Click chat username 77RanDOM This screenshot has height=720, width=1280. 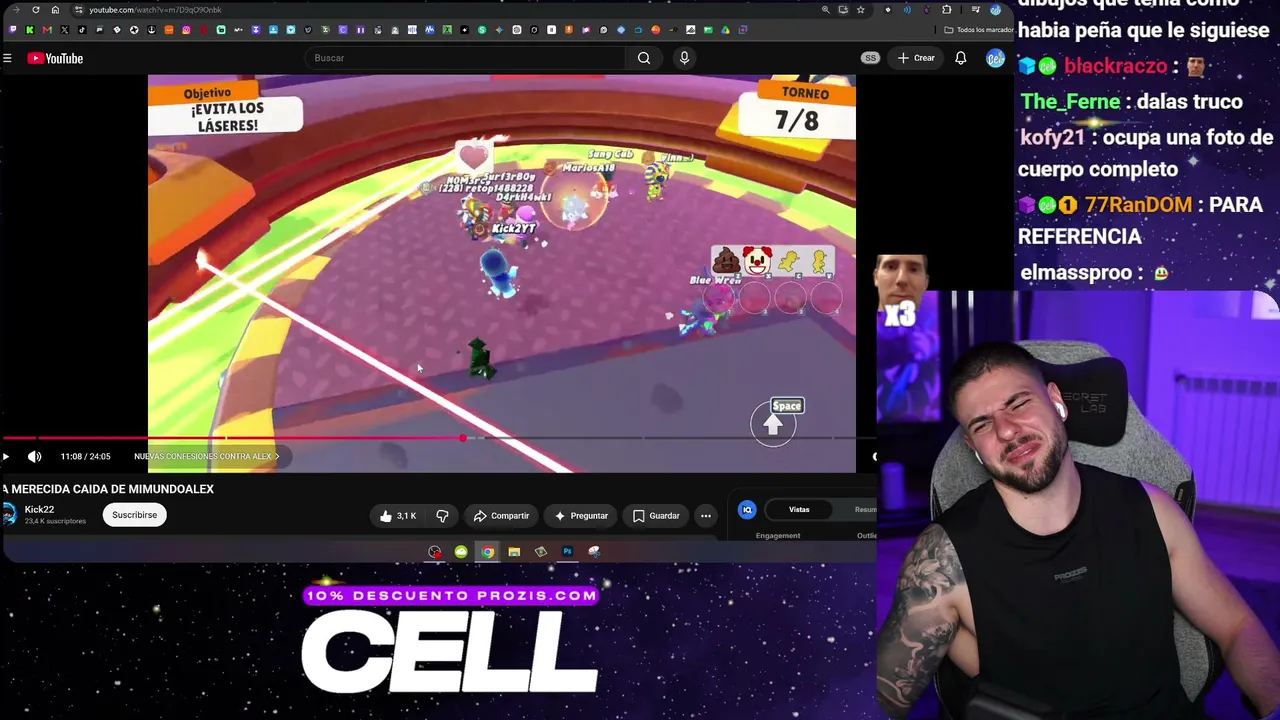tap(1138, 205)
